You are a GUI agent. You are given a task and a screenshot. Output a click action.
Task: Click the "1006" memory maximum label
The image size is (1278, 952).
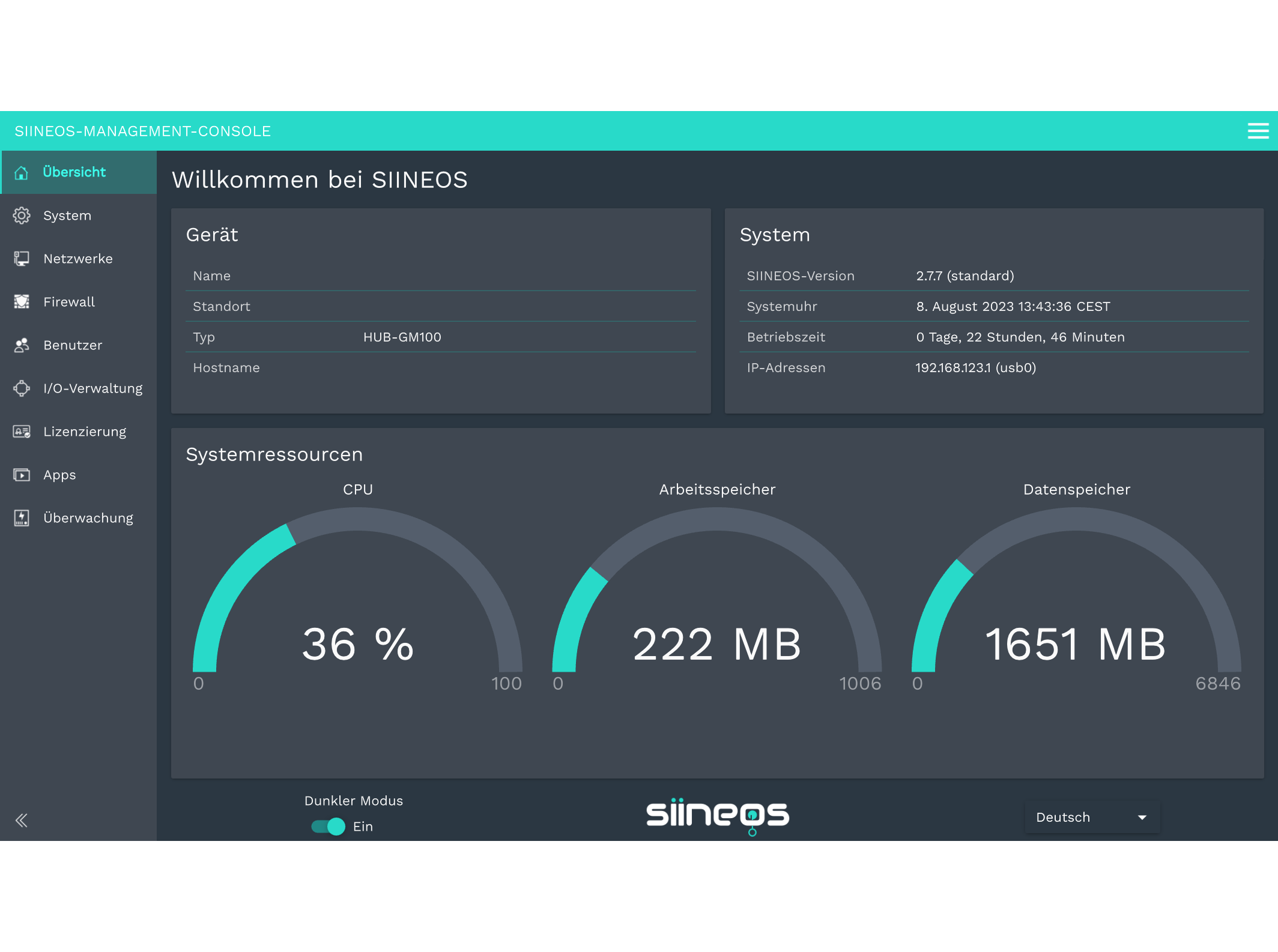860,684
